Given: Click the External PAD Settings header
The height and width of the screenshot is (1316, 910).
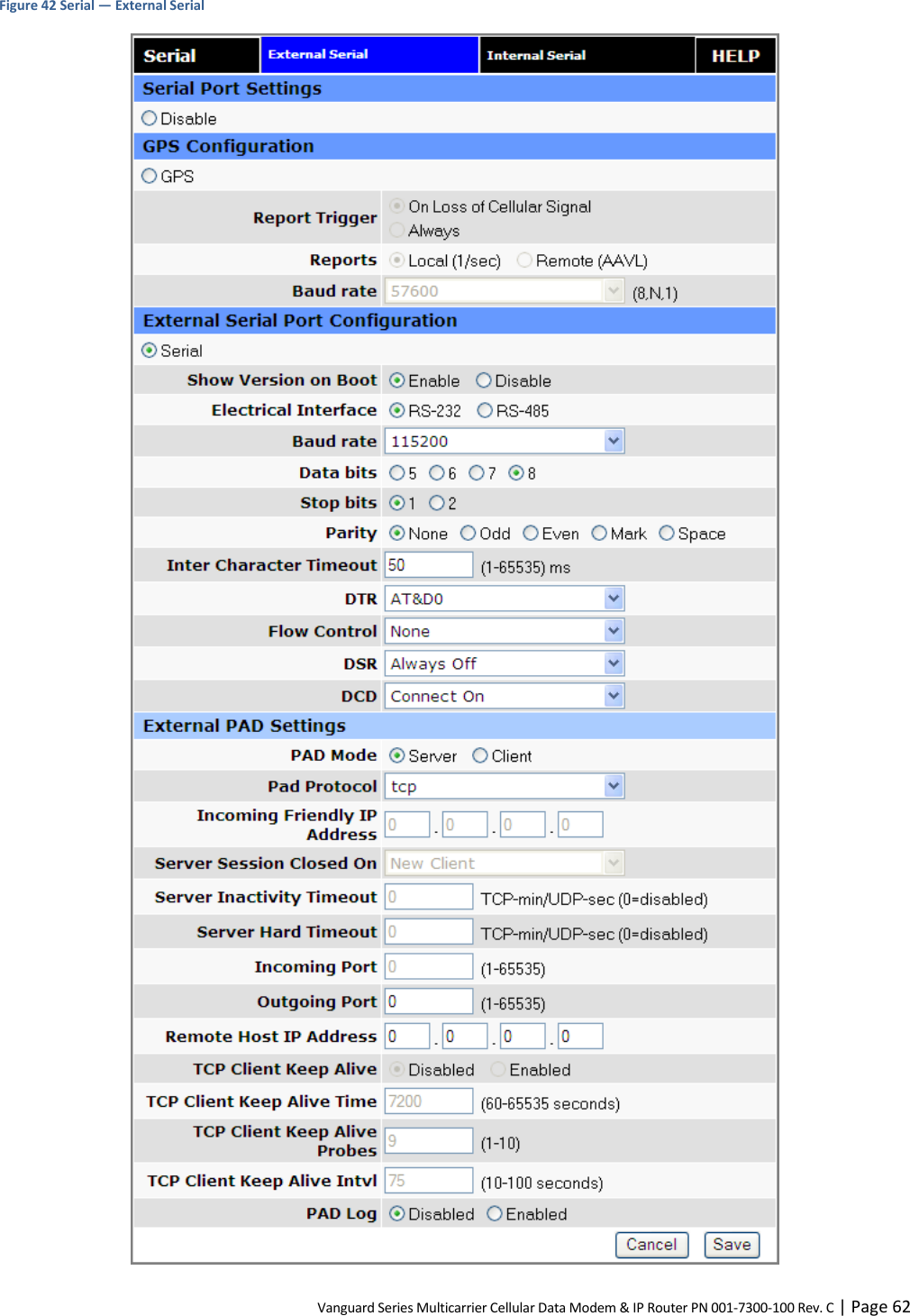Looking at the screenshot, I should point(455,726).
